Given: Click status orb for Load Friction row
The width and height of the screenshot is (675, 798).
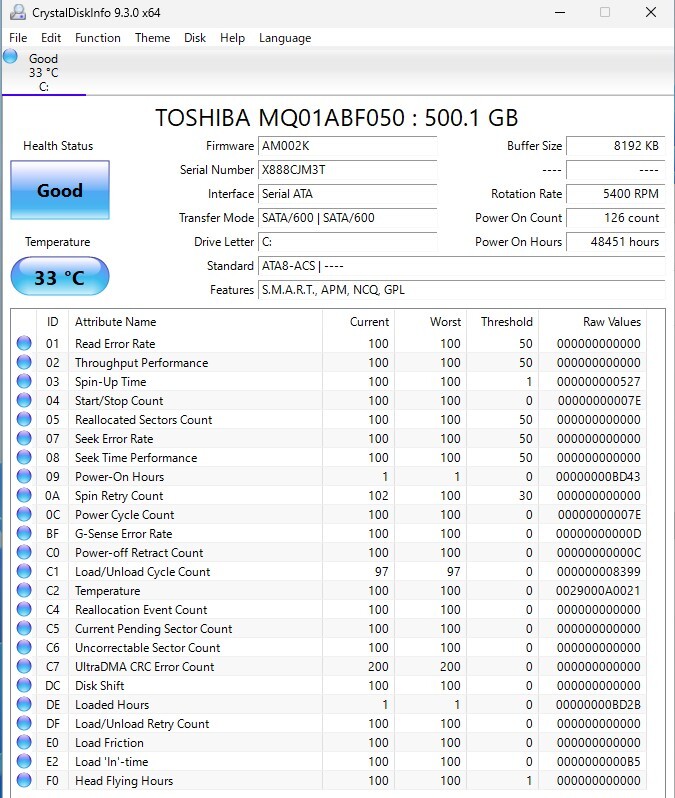Looking at the screenshot, I should (24, 743).
